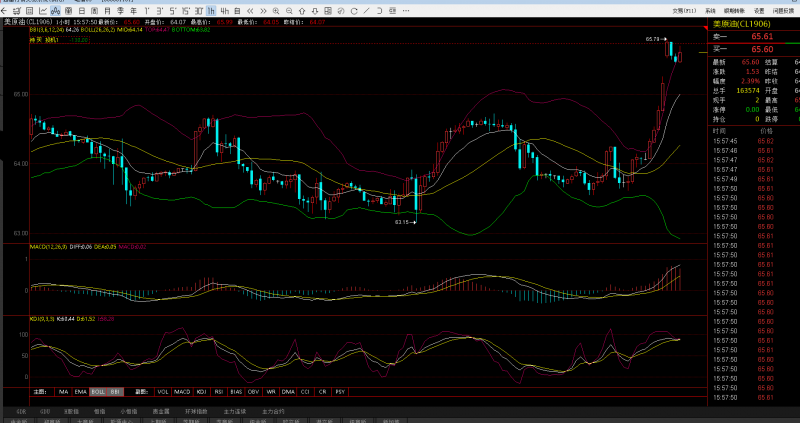Open the 设置 settings menu
800x423 pixels.
(759, 11)
